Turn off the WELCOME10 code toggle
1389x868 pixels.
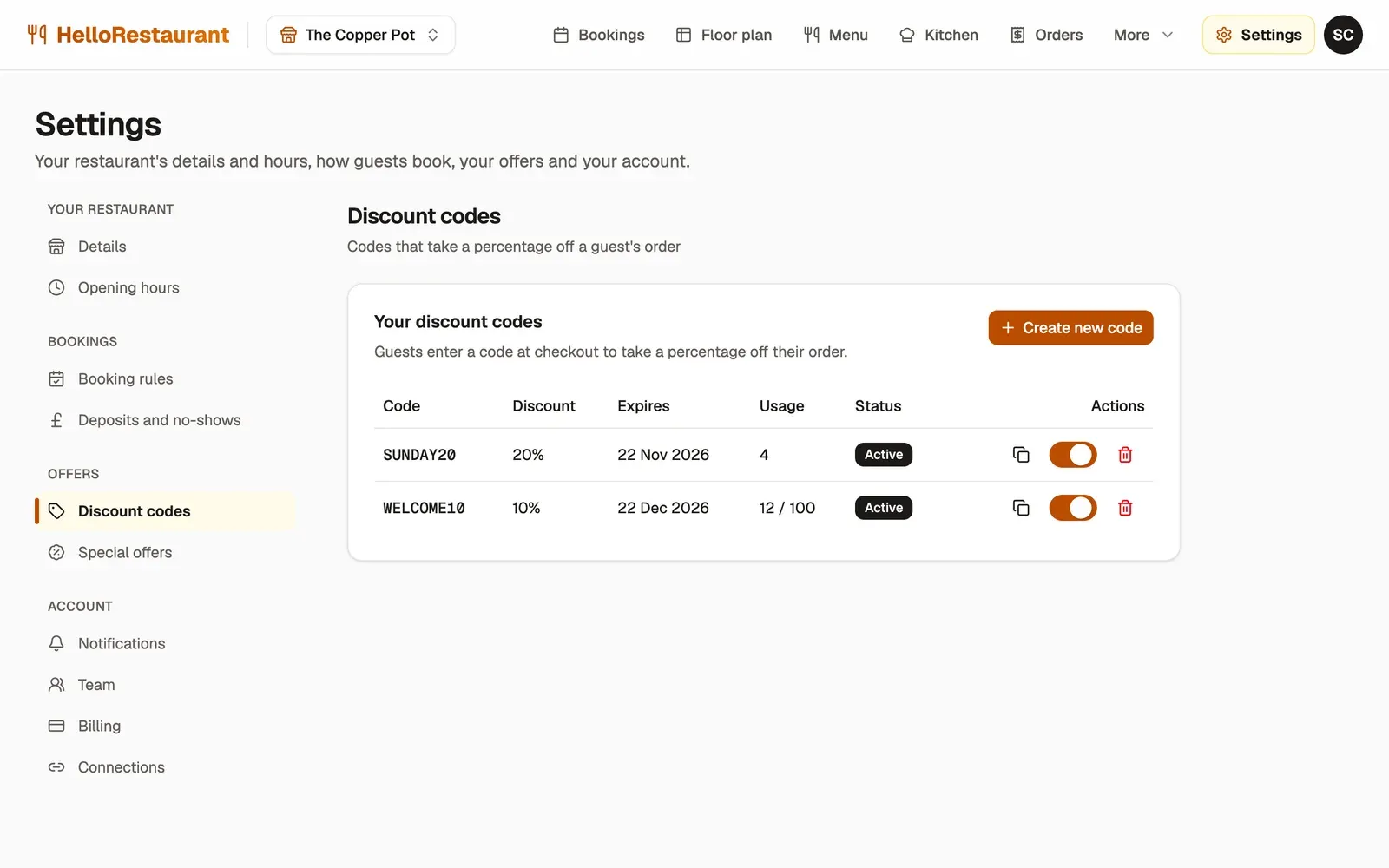1073,508
